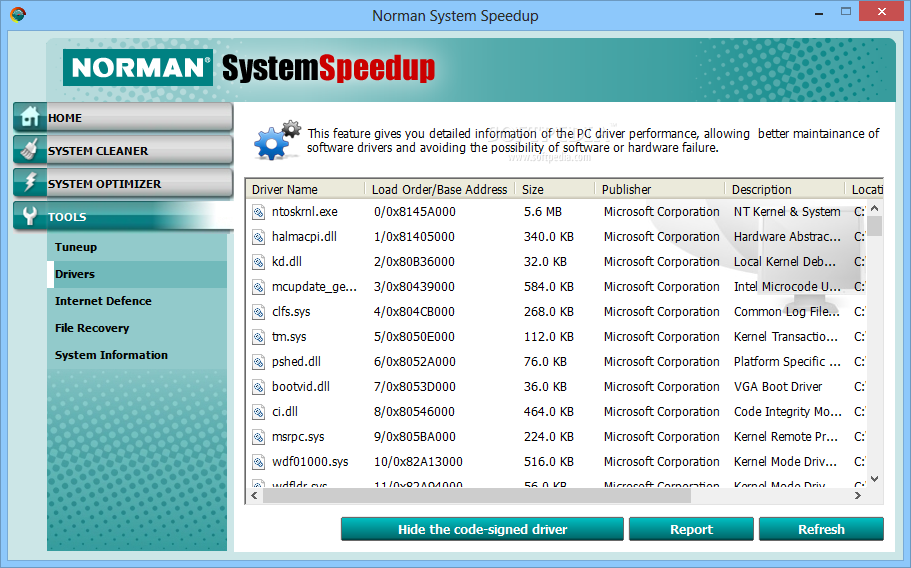The width and height of the screenshot is (911, 568).
Task: Click the file icon next to msrpc.sys
Action: tap(258, 437)
